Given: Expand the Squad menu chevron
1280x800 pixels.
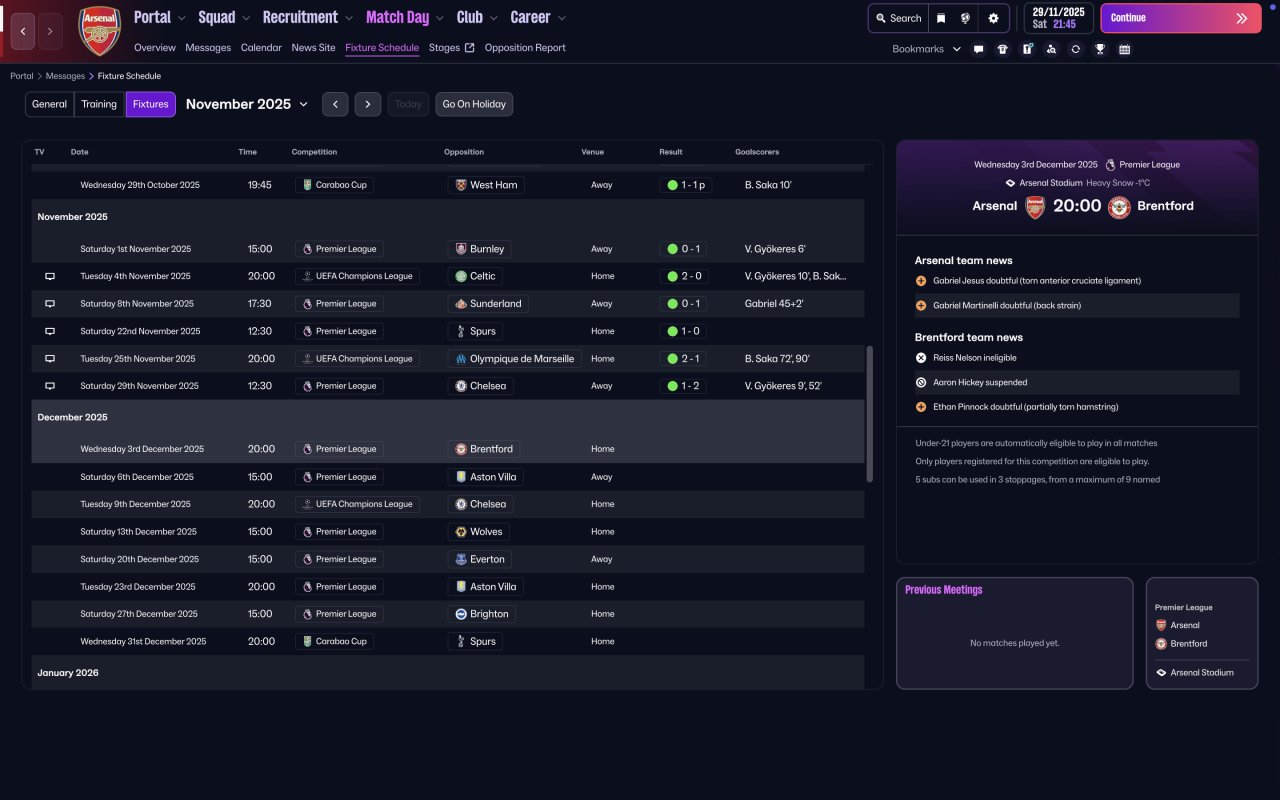Looking at the screenshot, I should [245, 18].
